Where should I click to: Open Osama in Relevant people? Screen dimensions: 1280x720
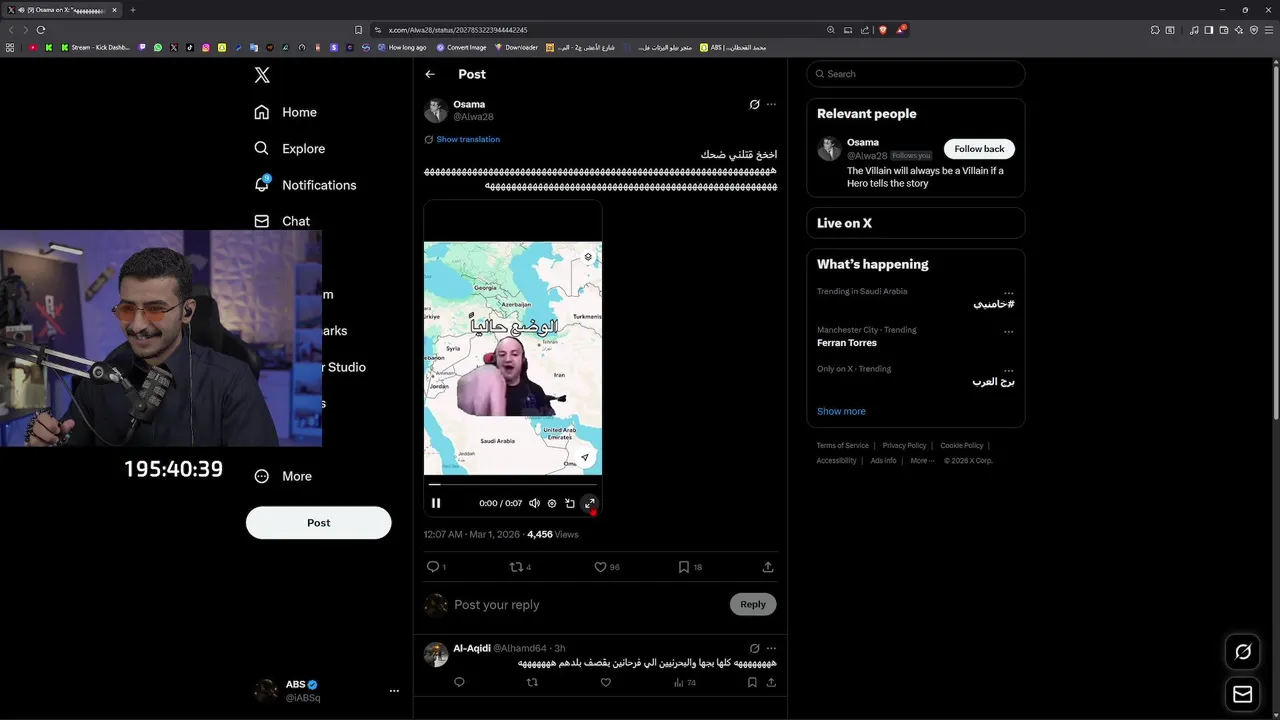863,142
